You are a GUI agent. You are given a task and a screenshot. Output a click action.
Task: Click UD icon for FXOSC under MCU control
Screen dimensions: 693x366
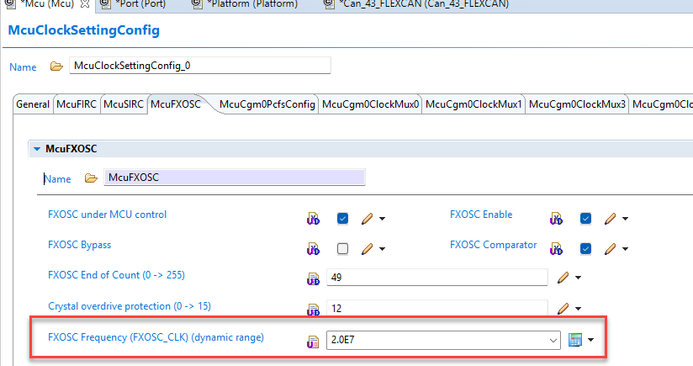coord(313,219)
